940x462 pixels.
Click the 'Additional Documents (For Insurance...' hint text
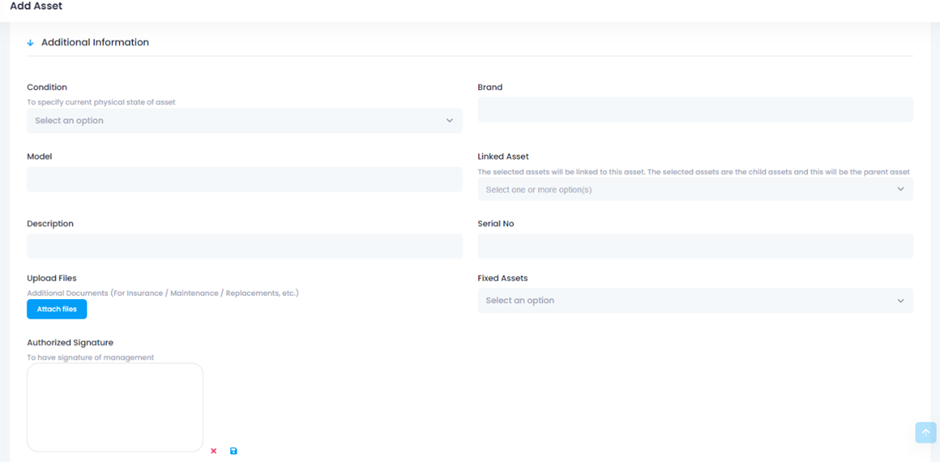click(163, 293)
